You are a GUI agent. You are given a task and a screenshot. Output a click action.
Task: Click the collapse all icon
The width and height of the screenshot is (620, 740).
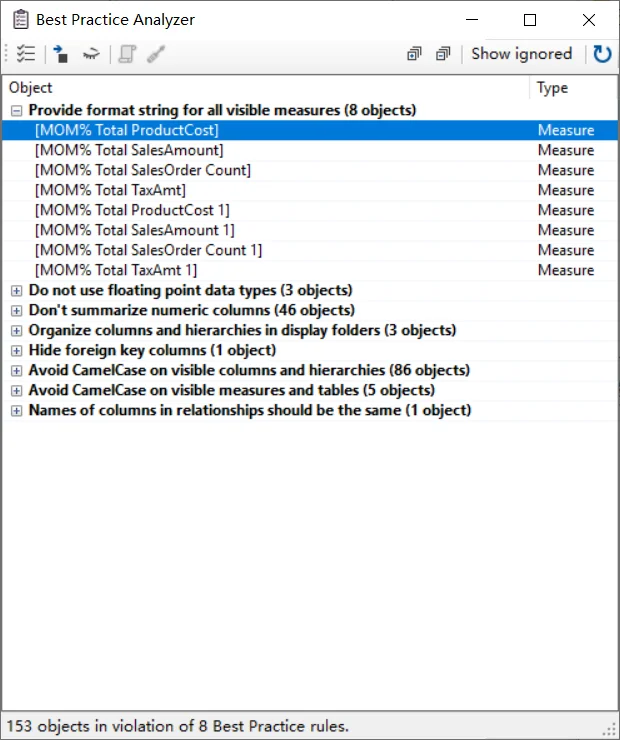[x=443, y=54]
